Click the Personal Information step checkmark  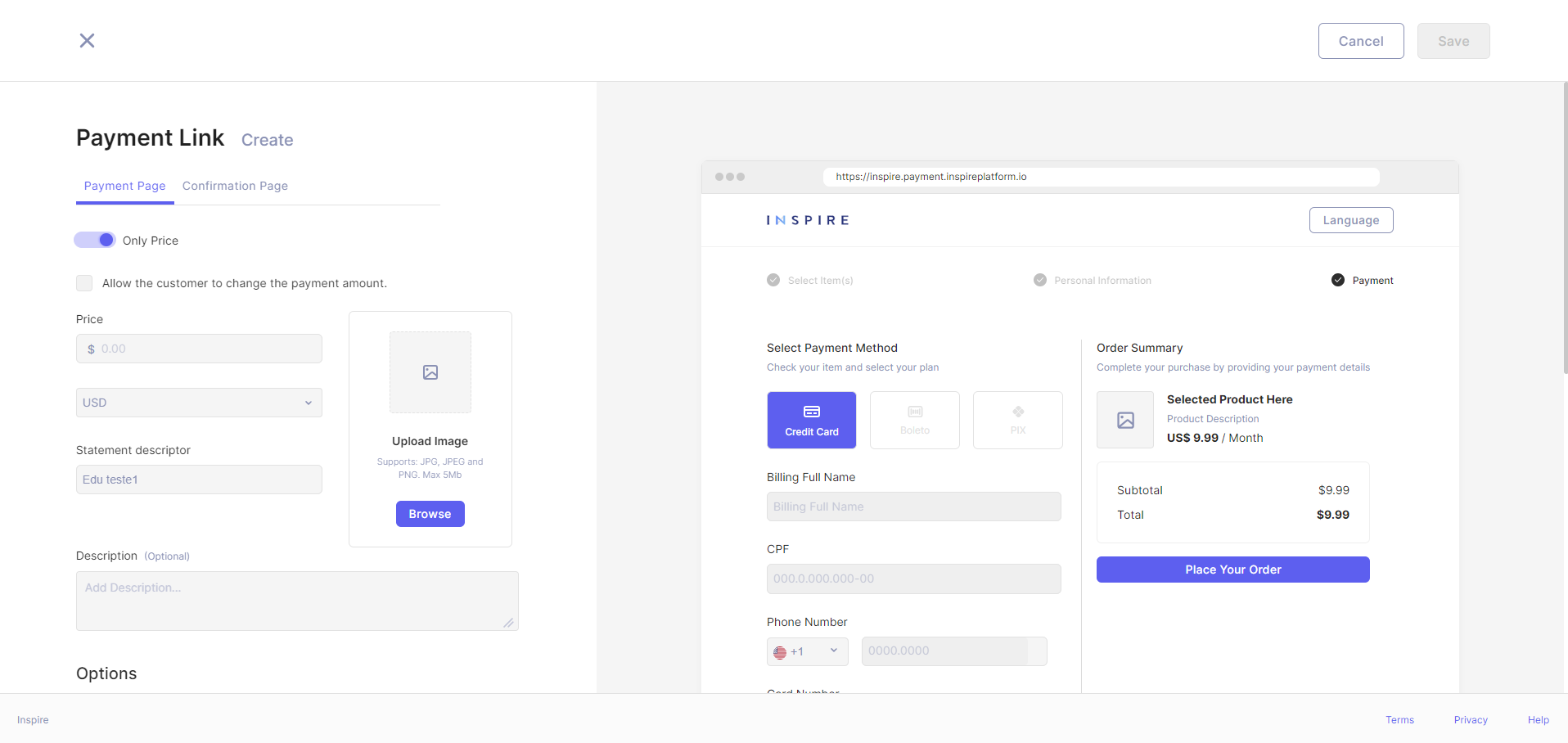click(x=1040, y=280)
